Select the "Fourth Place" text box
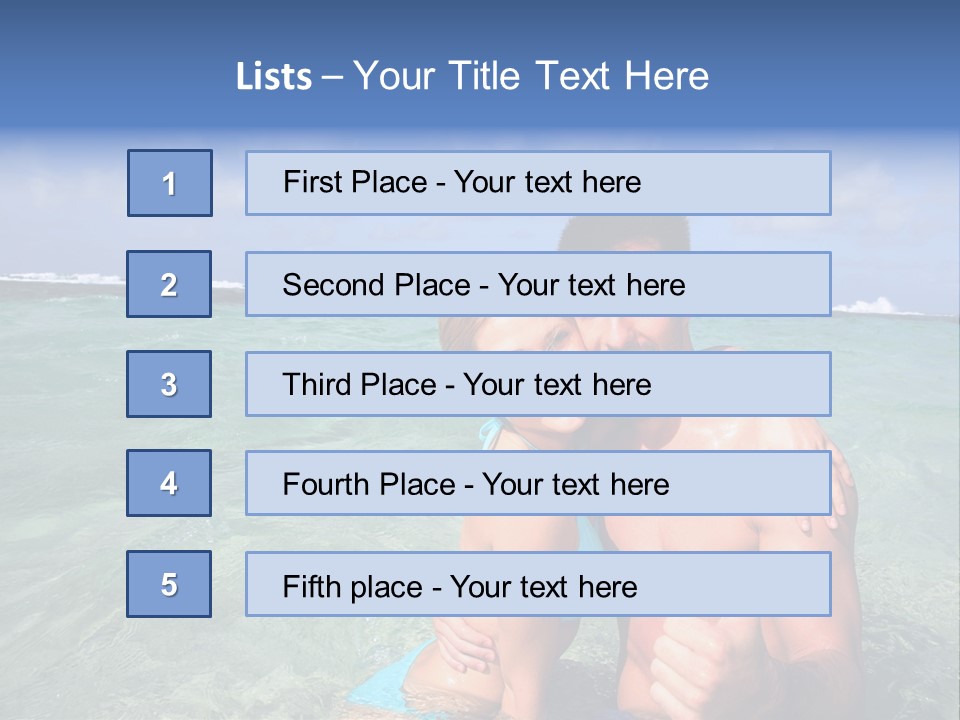 (x=538, y=484)
